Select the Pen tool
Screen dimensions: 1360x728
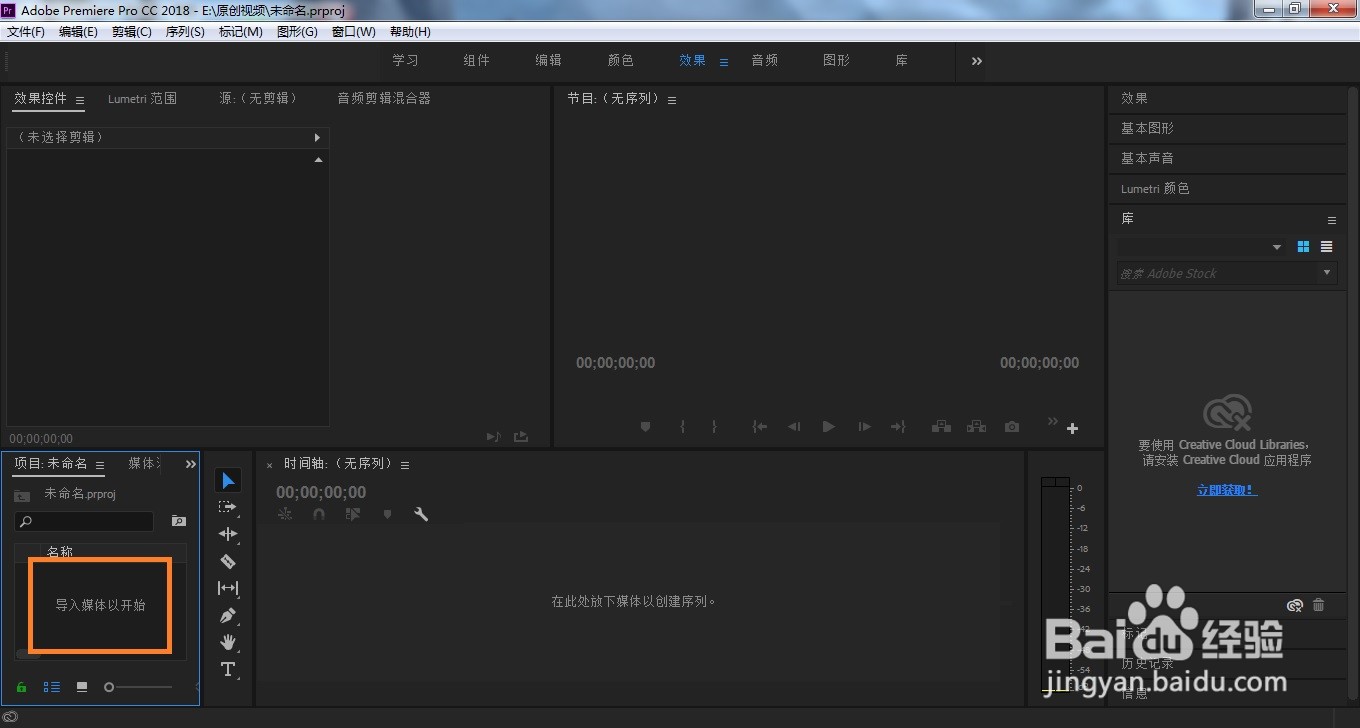228,615
